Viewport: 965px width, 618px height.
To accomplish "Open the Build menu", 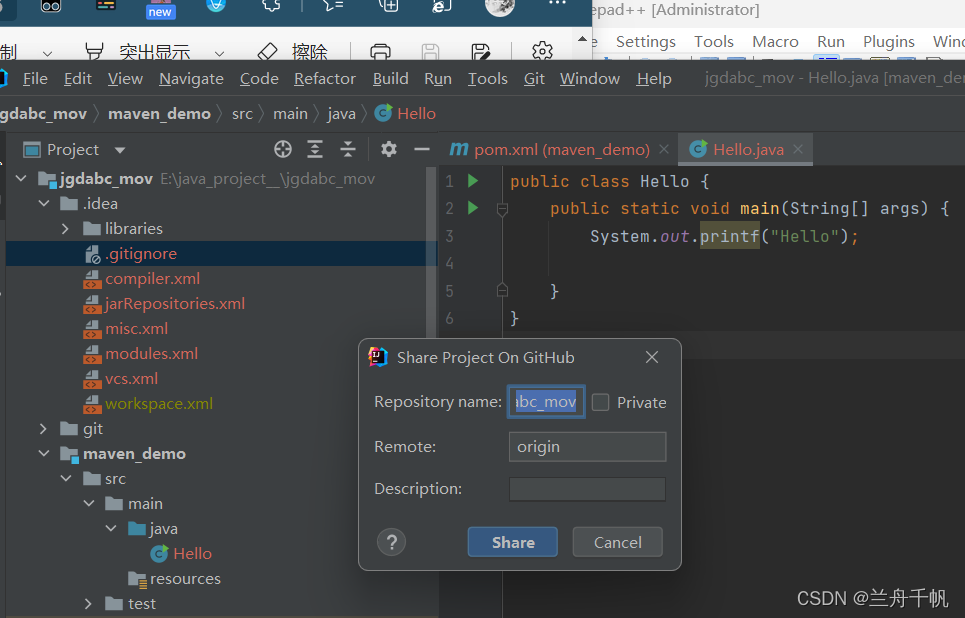I will pyautogui.click(x=390, y=79).
